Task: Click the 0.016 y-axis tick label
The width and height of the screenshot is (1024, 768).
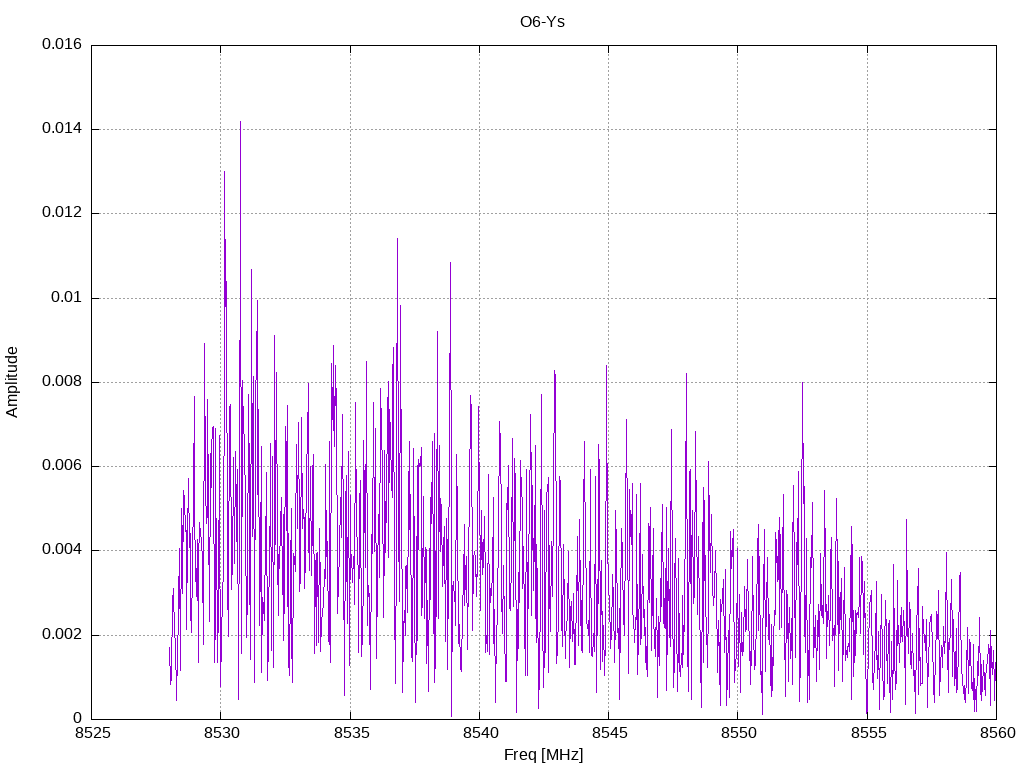Action: [x=62, y=45]
